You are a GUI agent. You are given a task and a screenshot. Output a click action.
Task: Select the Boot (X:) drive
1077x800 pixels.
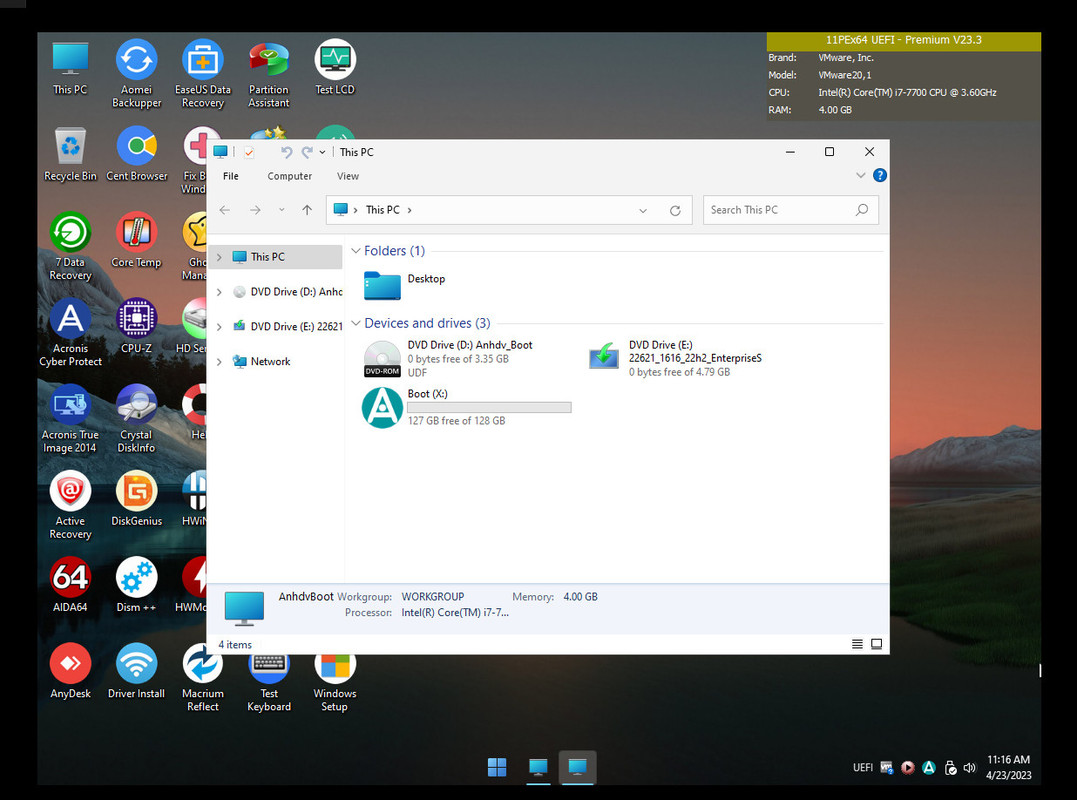[x=467, y=407]
